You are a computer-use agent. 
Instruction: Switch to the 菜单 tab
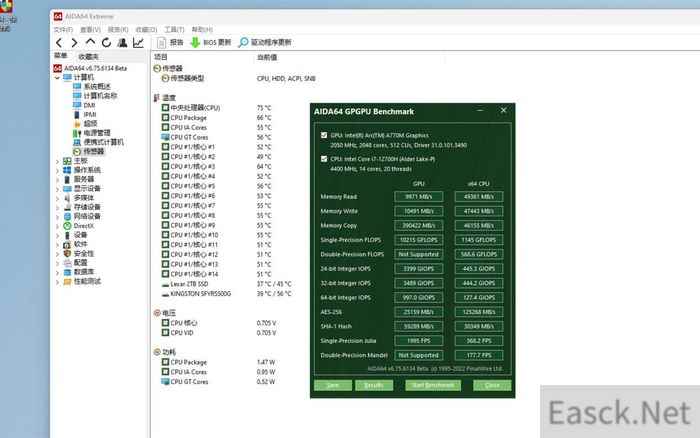[x=61, y=56]
